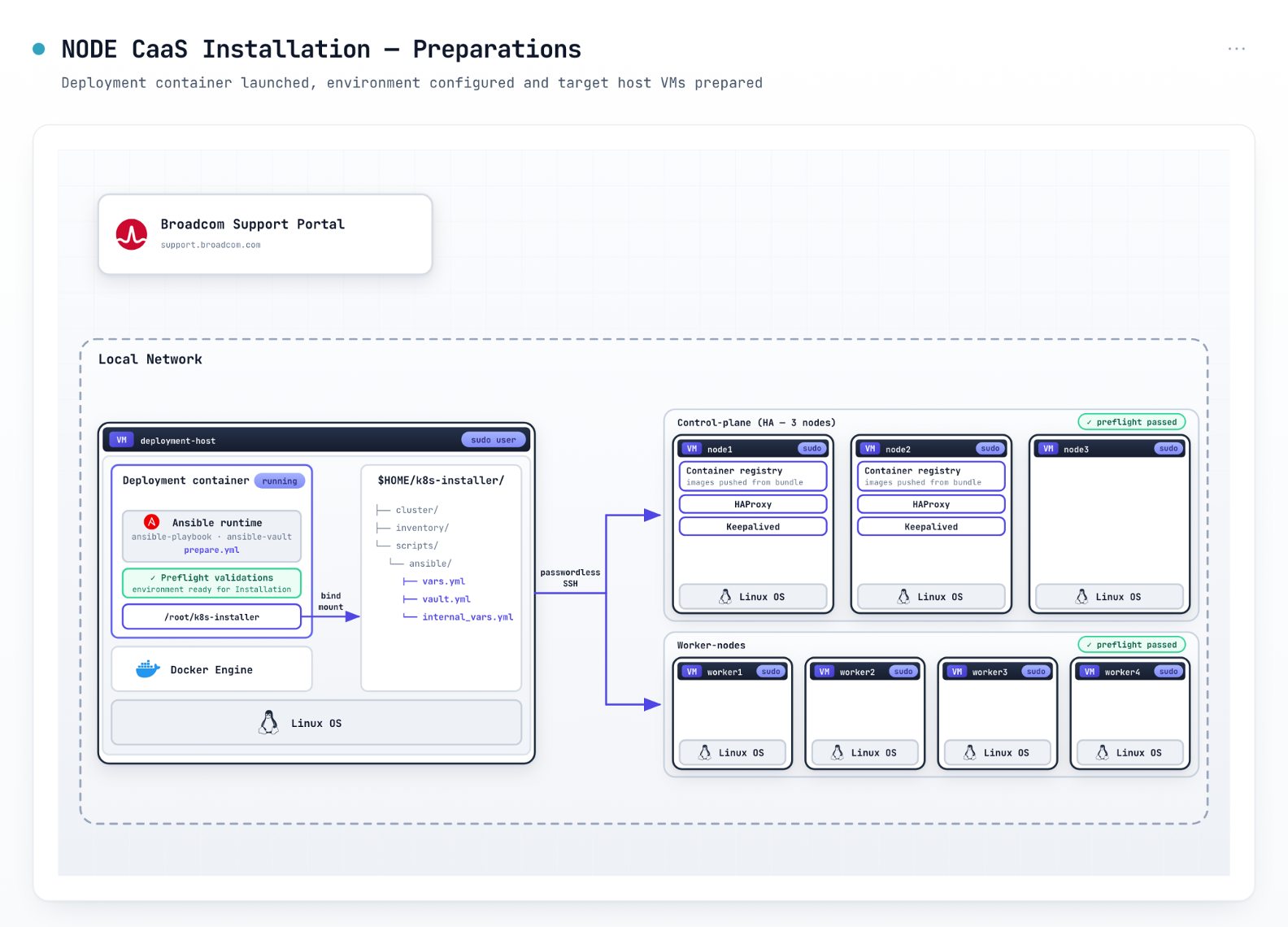Click the Linux penguin icon in worker3
Screen dimensions: 1288x927
(970, 753)
